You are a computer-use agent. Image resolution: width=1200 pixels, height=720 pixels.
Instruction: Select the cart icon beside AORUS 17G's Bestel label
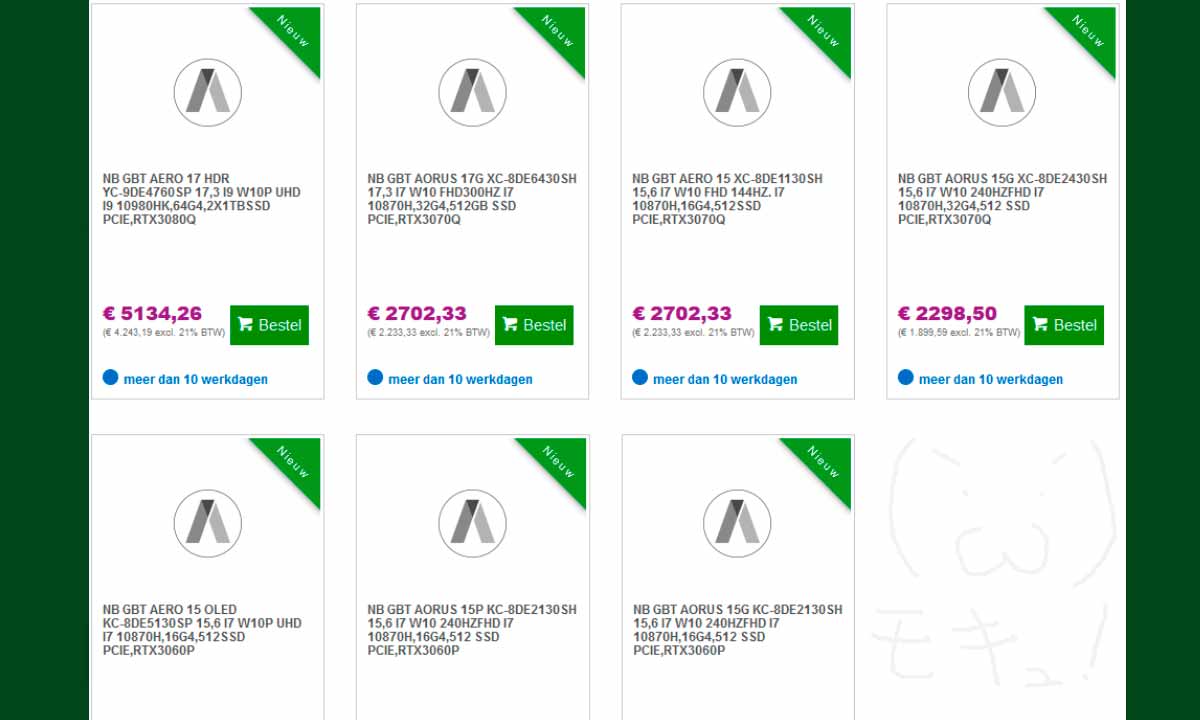pos(510,324)
